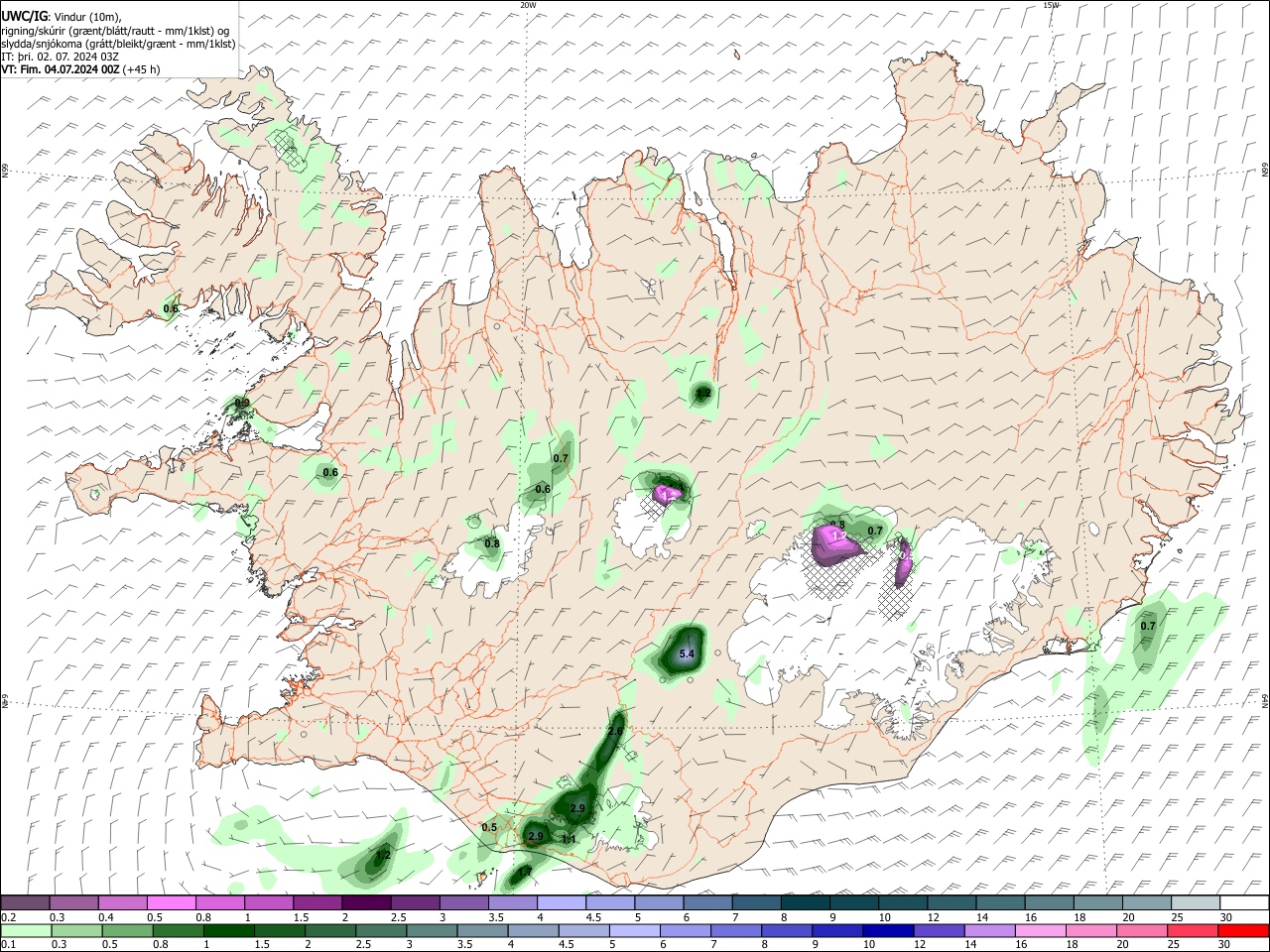The width and height of the screenshot is (1270, 952).
Task: Click the 0.8 value on the western glacier
Action: (492, 542)
